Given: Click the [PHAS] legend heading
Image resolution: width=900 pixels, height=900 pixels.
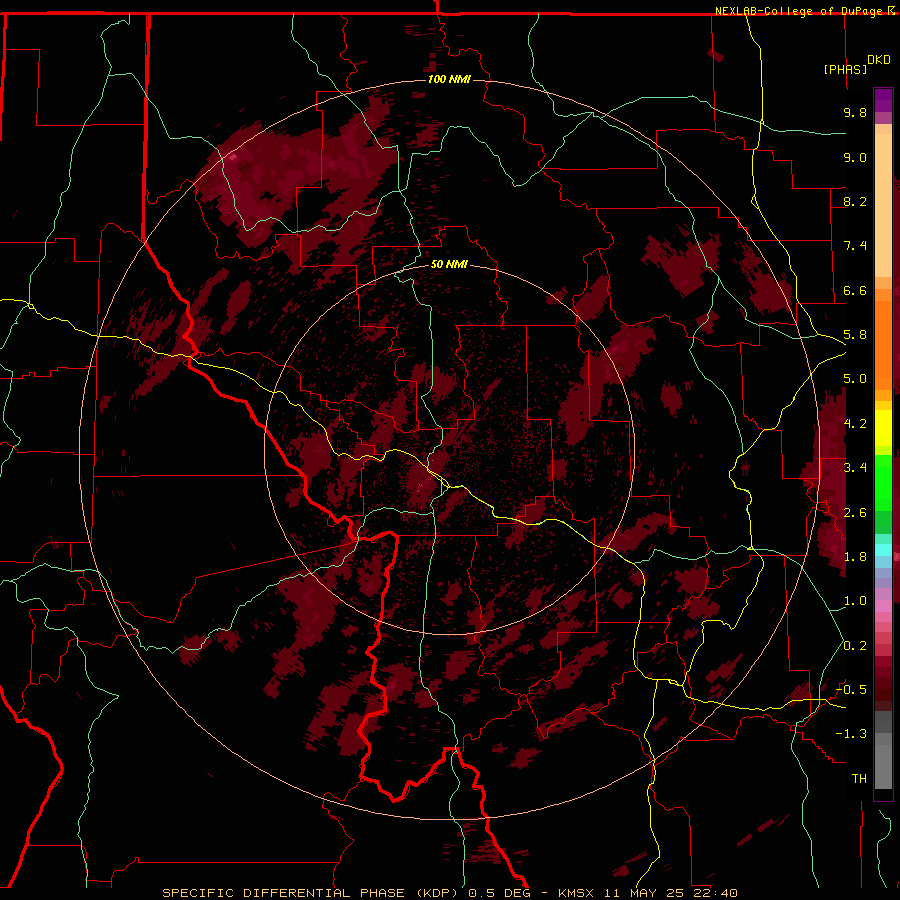Looking at the screenshot, I should (845, 69).
